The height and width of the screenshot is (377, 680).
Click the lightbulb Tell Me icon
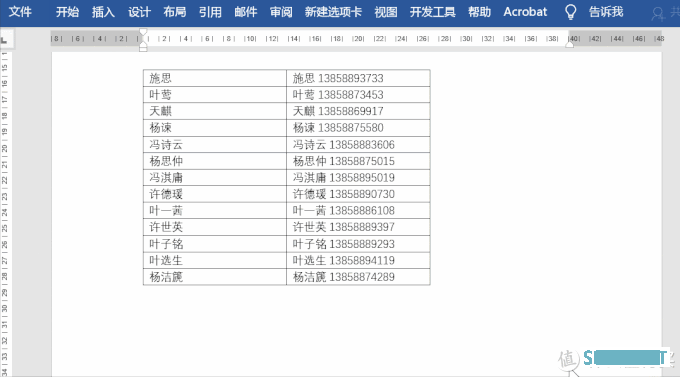[571, 12]
